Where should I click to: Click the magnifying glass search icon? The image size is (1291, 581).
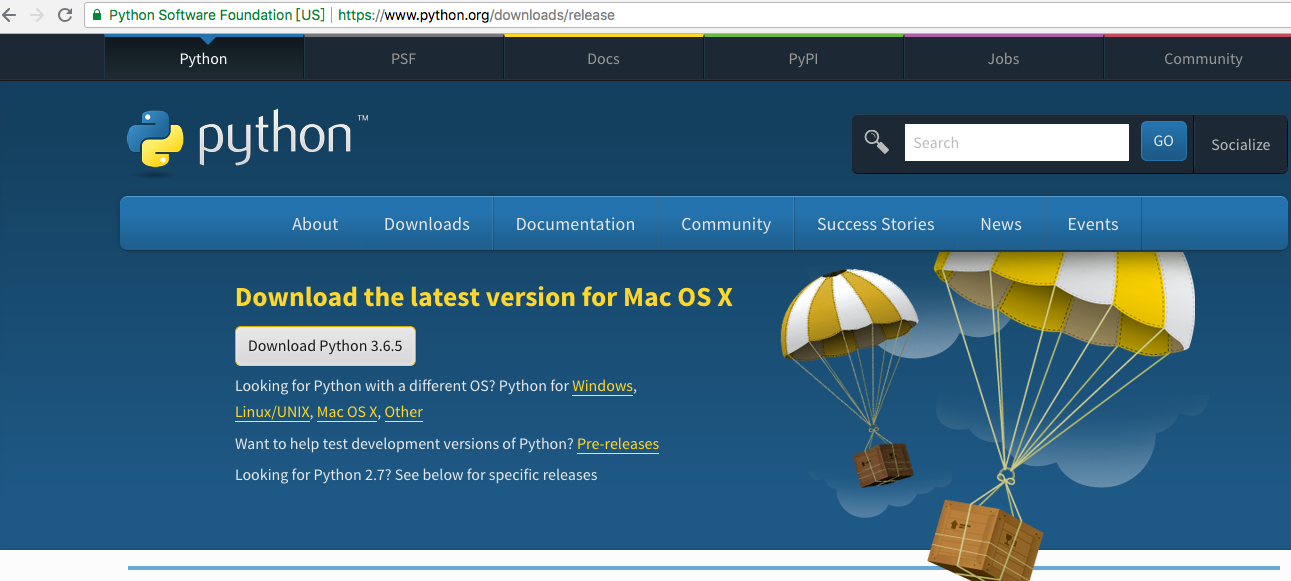pyautogui.click(x=877, y=142)
